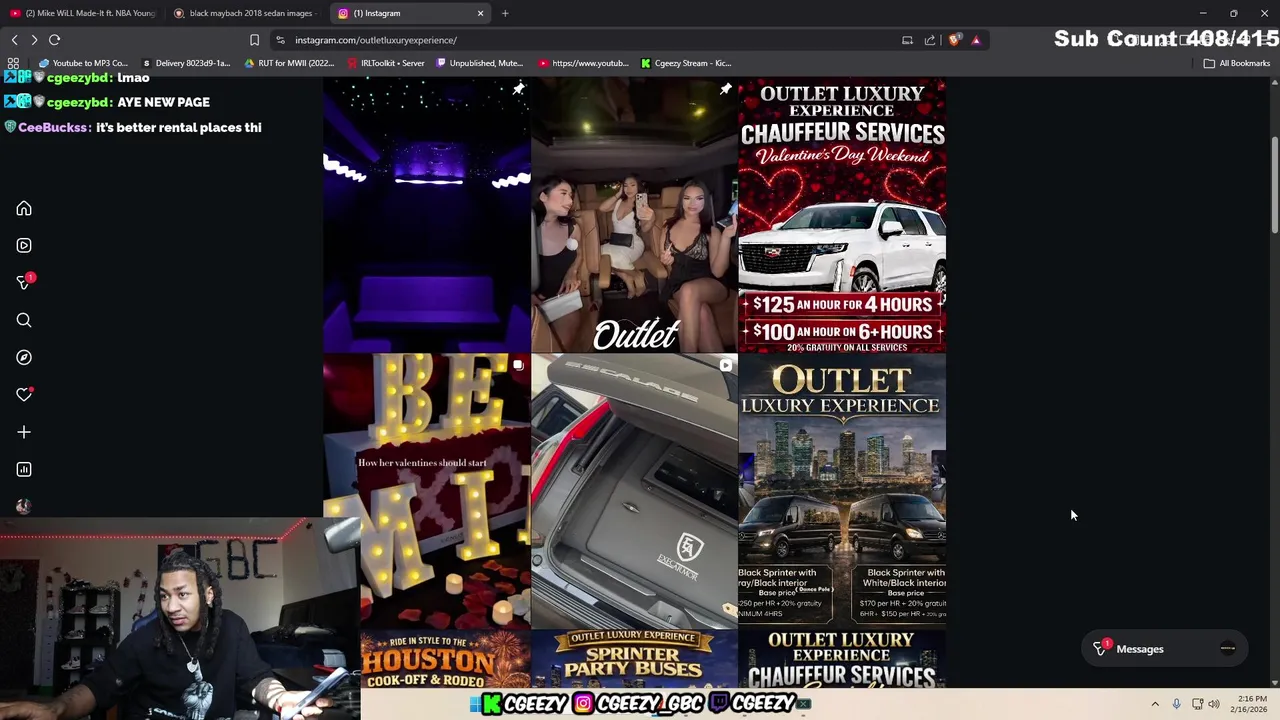The height and width of the screenshot is (720, 1280).
Task: Click the scrollbar up arrow
Action: coord(1274,83)
